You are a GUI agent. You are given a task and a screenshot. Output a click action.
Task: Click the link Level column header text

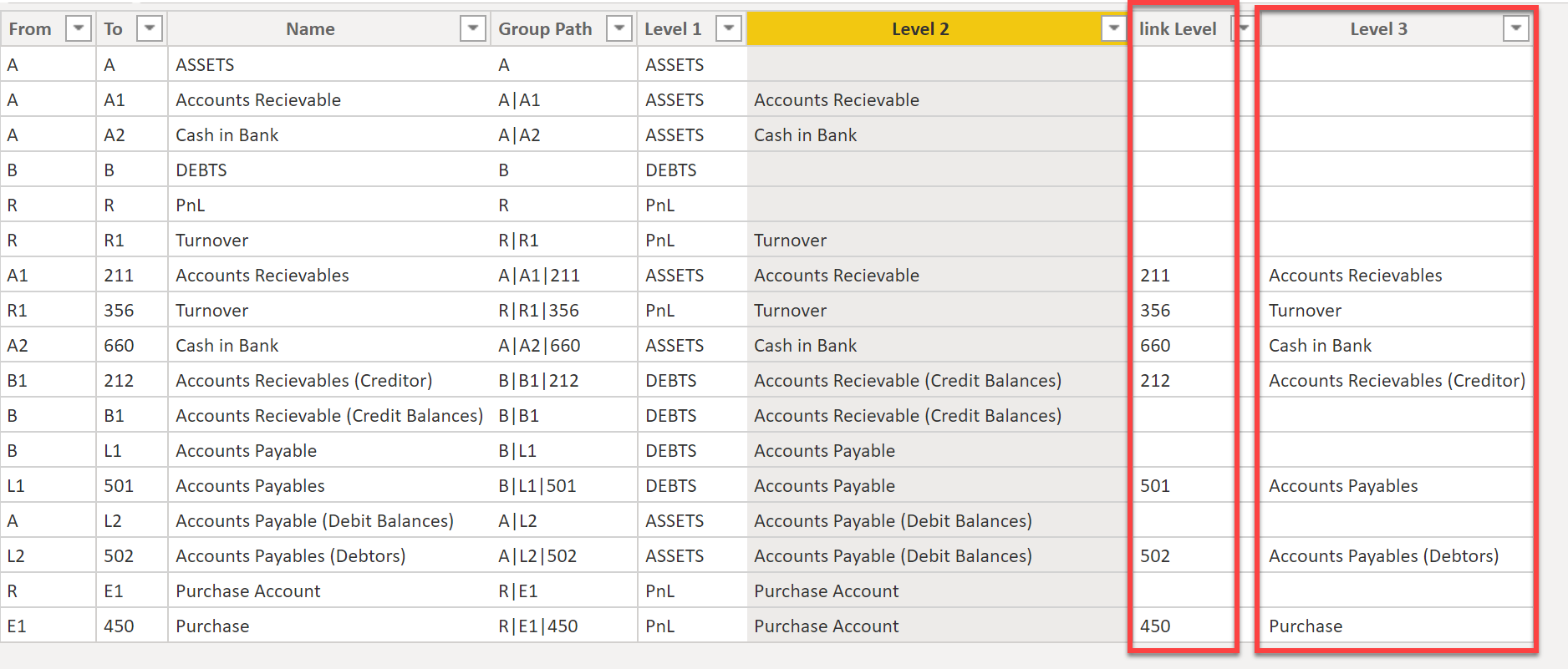[x=1177, y=29]
